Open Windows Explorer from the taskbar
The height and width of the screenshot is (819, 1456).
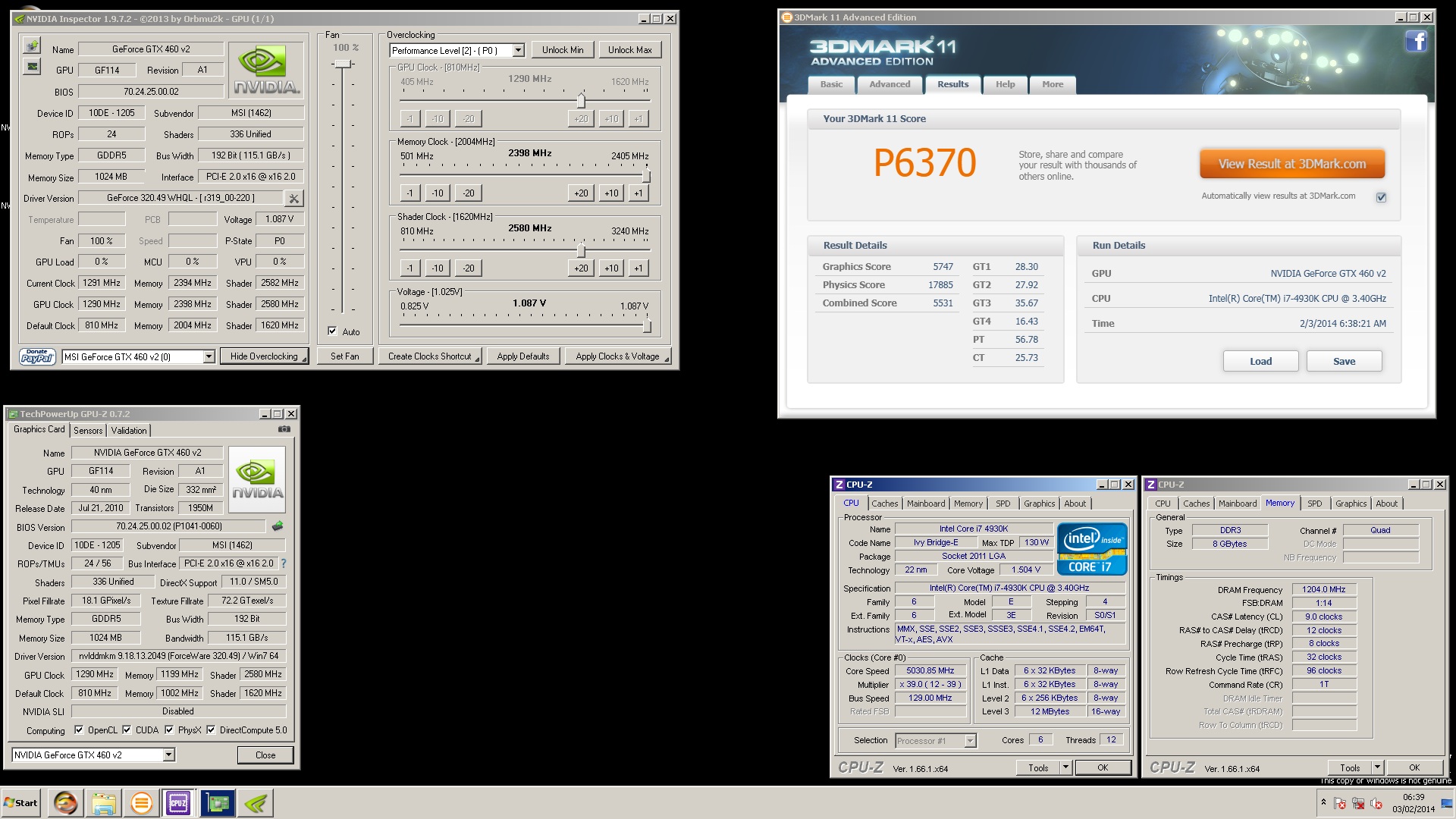tap(103, 803)
